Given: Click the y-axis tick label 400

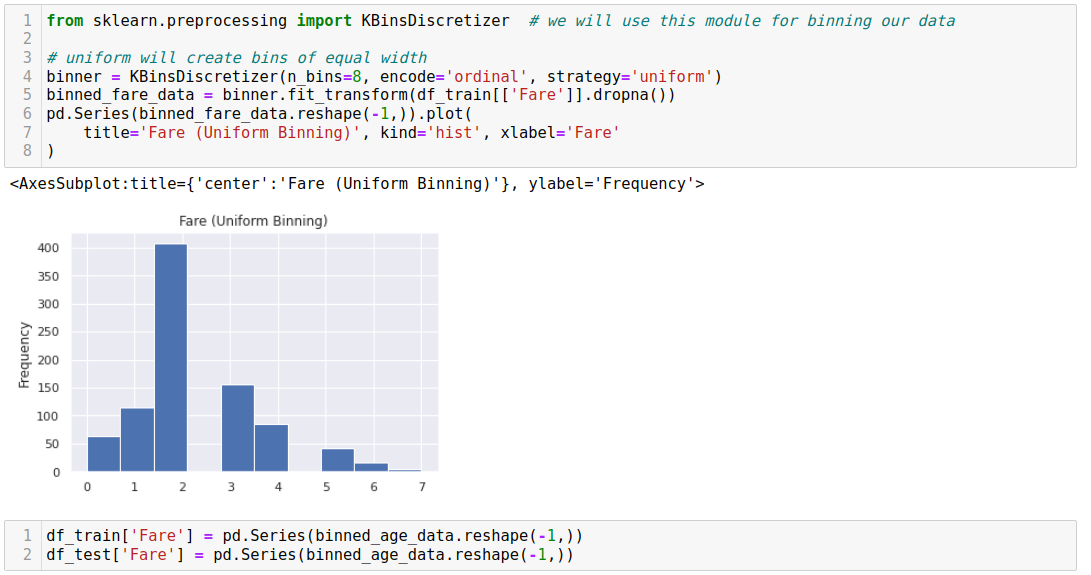Looking at the screenshot, I should [49, 249].
